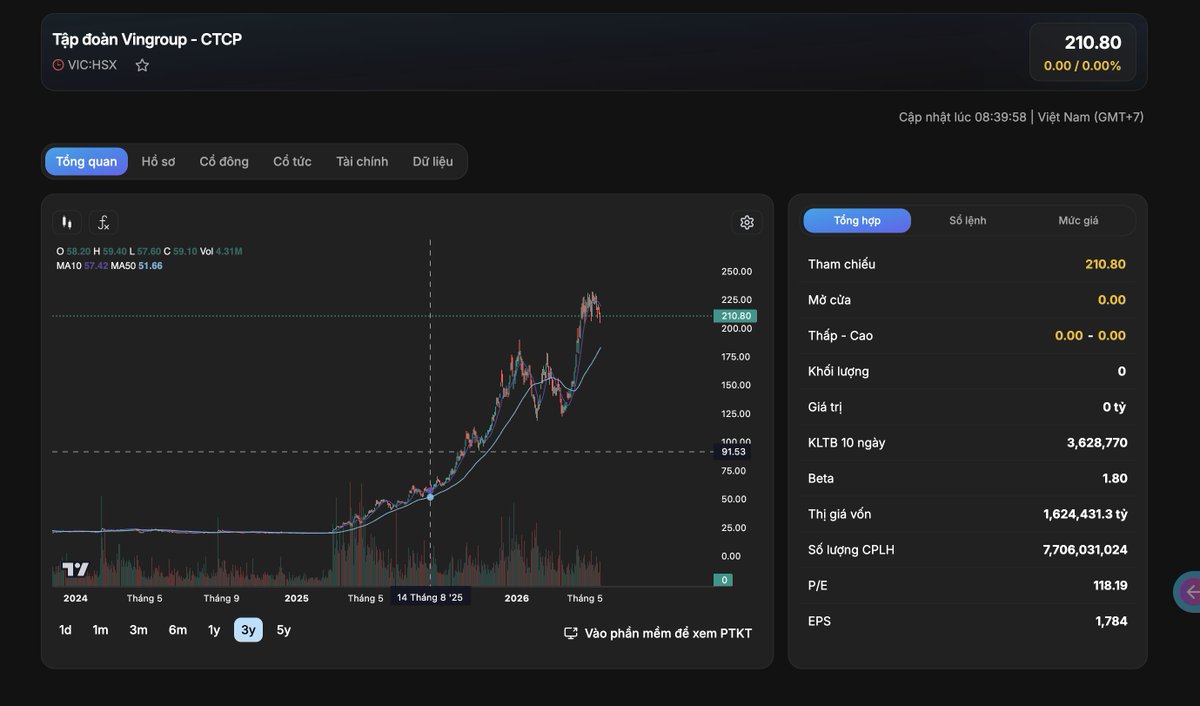Set chart range to 1y
1200x706 pixels.
pyautogui.click(x=214, y=630)
